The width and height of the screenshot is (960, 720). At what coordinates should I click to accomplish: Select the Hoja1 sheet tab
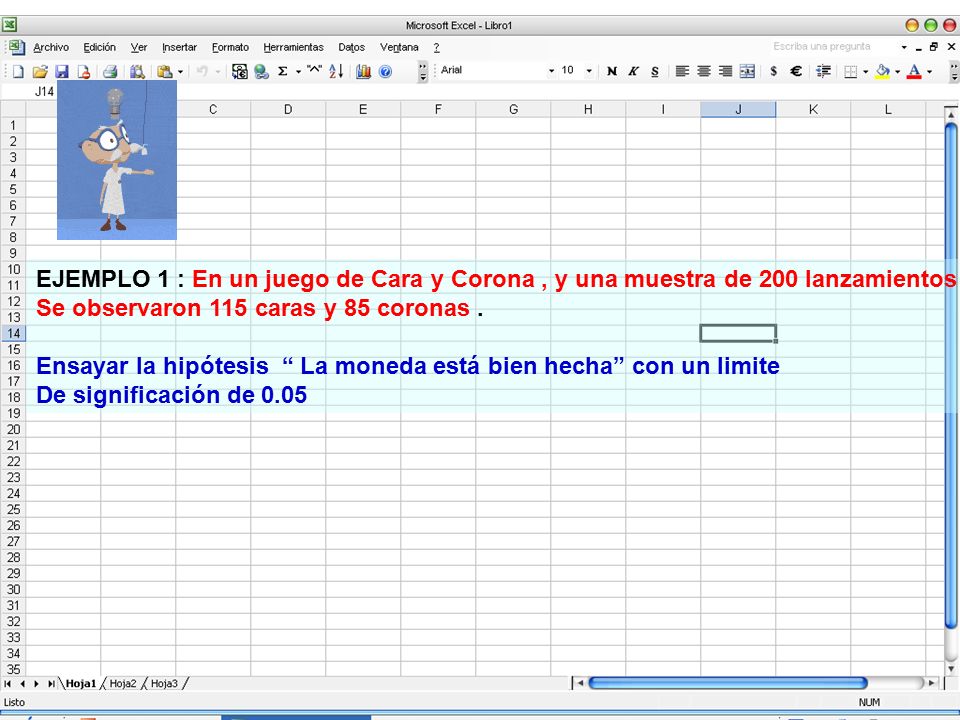click(x=81, y=683)
